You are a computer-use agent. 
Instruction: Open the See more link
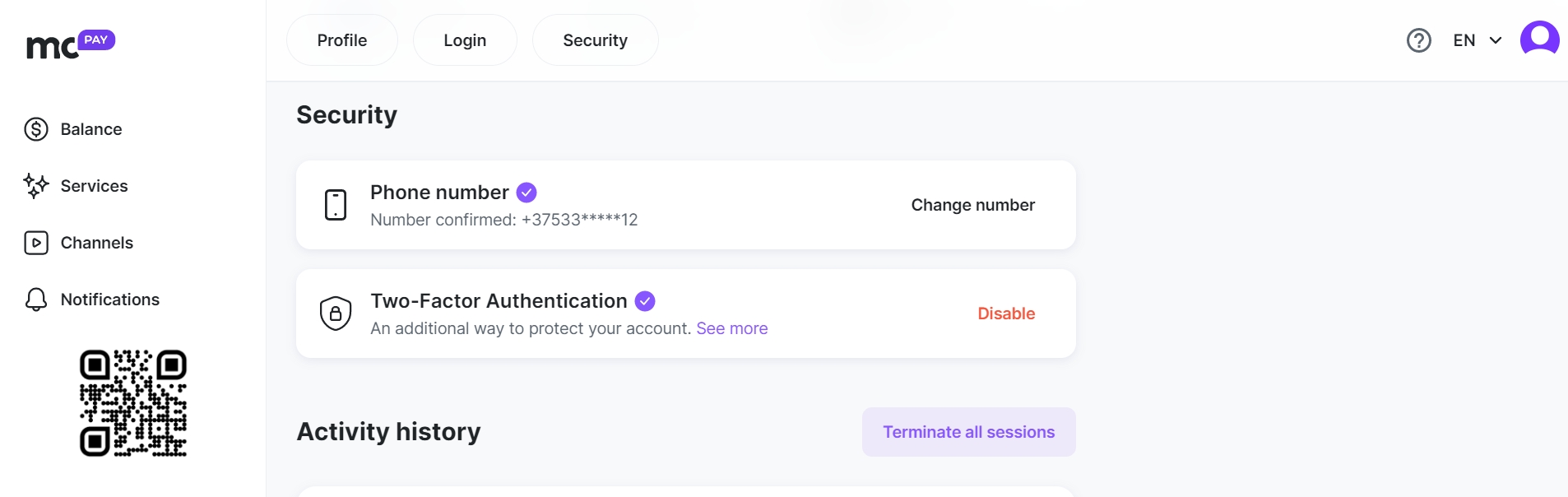pos(732,328)
